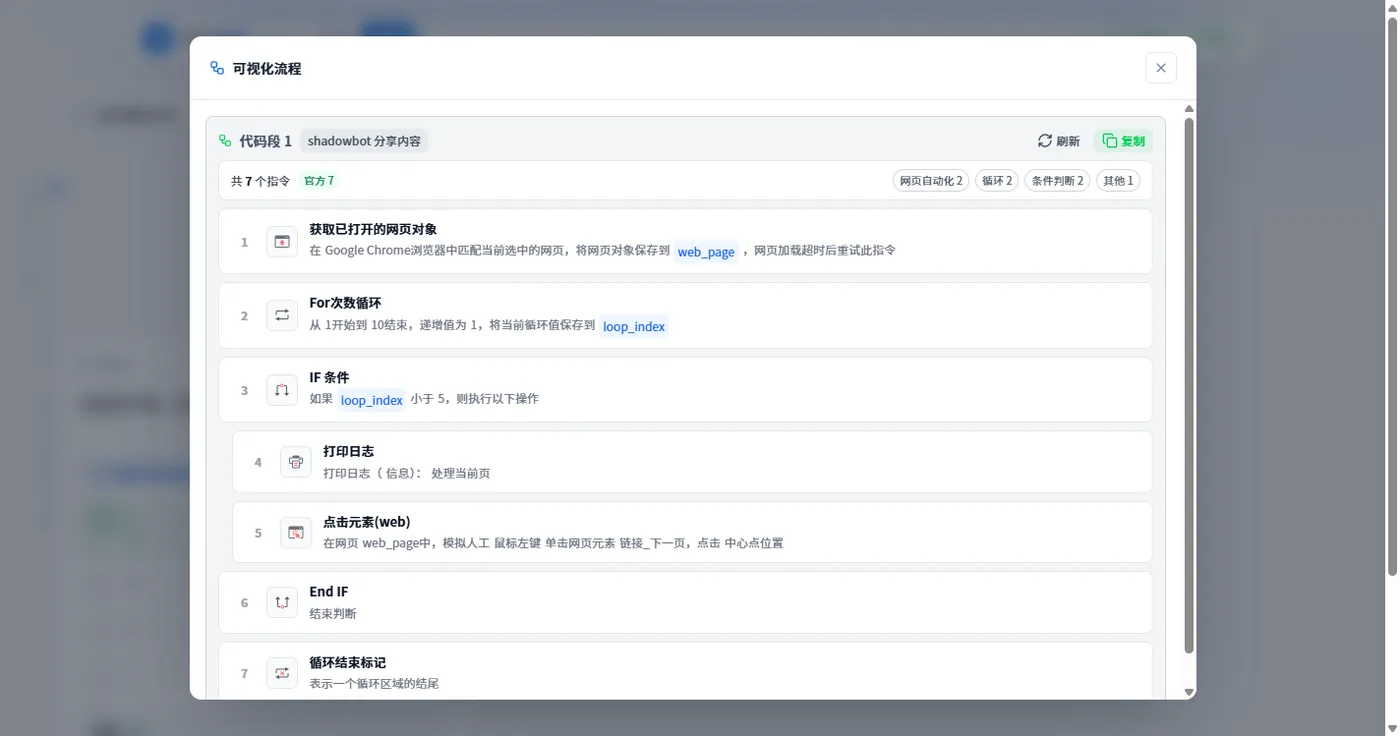This screenshot has height=736, width=1400.
Task: Click the 刷新 refresh button
Action: point(1059,141)
